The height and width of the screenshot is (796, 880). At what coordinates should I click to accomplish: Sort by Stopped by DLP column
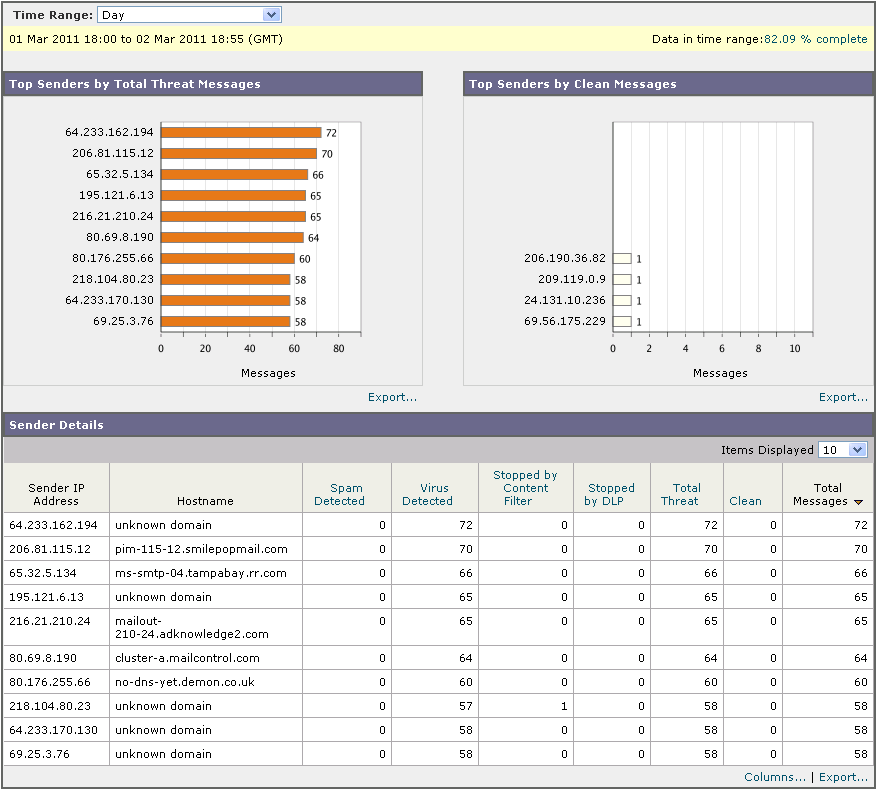(609, 495)
